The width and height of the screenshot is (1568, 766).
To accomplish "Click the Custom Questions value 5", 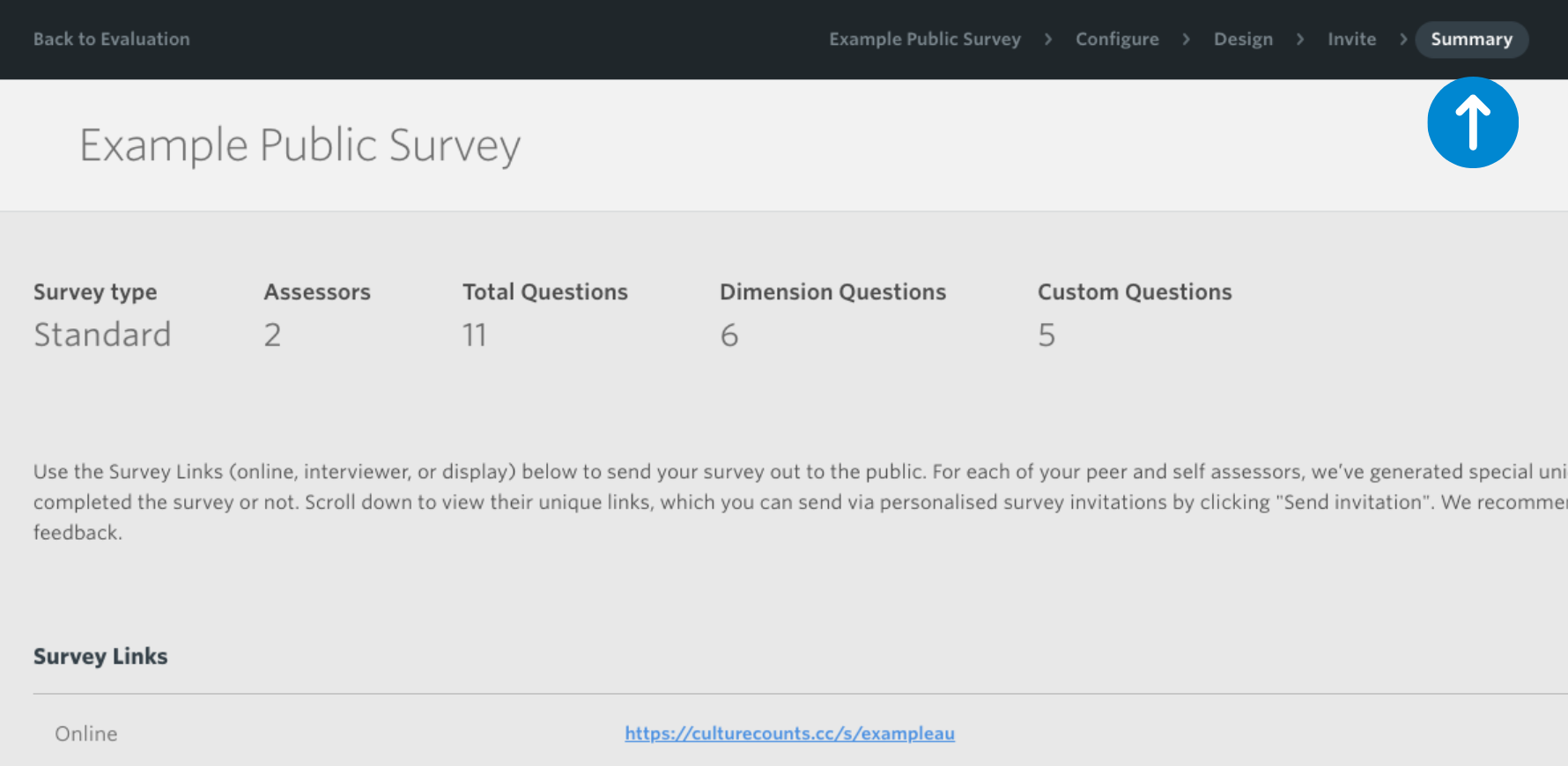I will 1046,335.
